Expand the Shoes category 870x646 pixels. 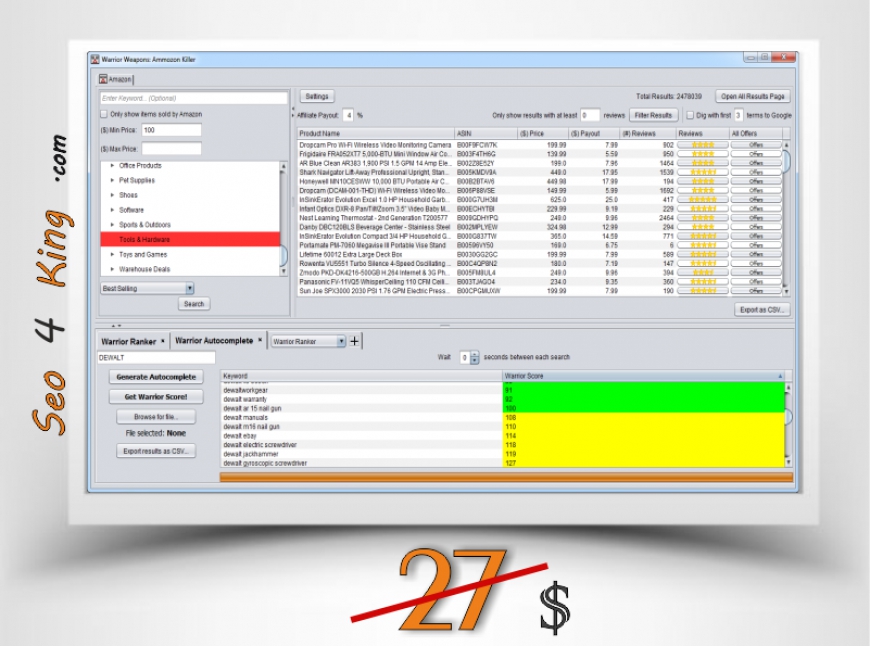coord(112,195)
